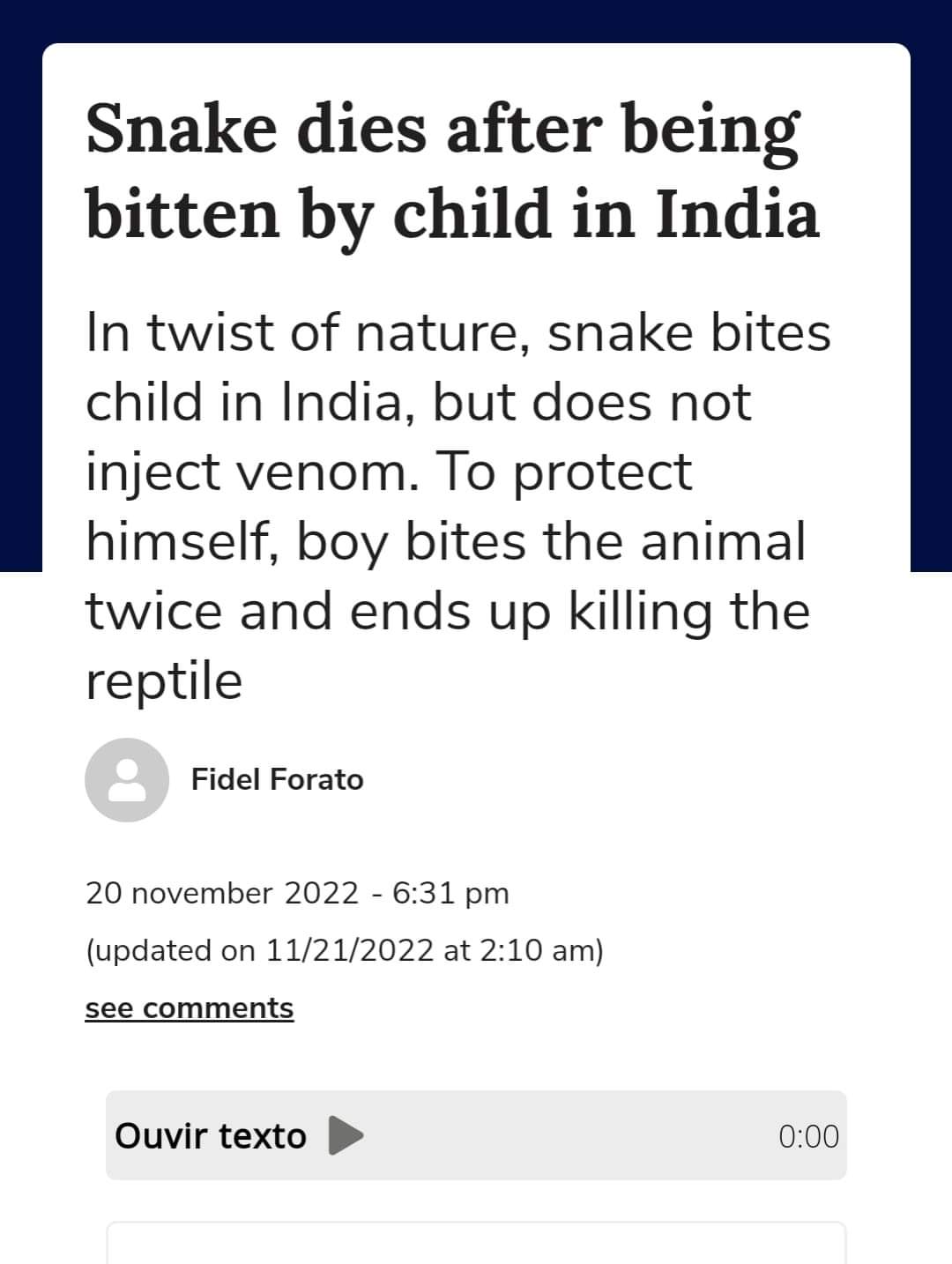
Task: Click the gray audio player bar's empty middle
Action: point(564,1135)
